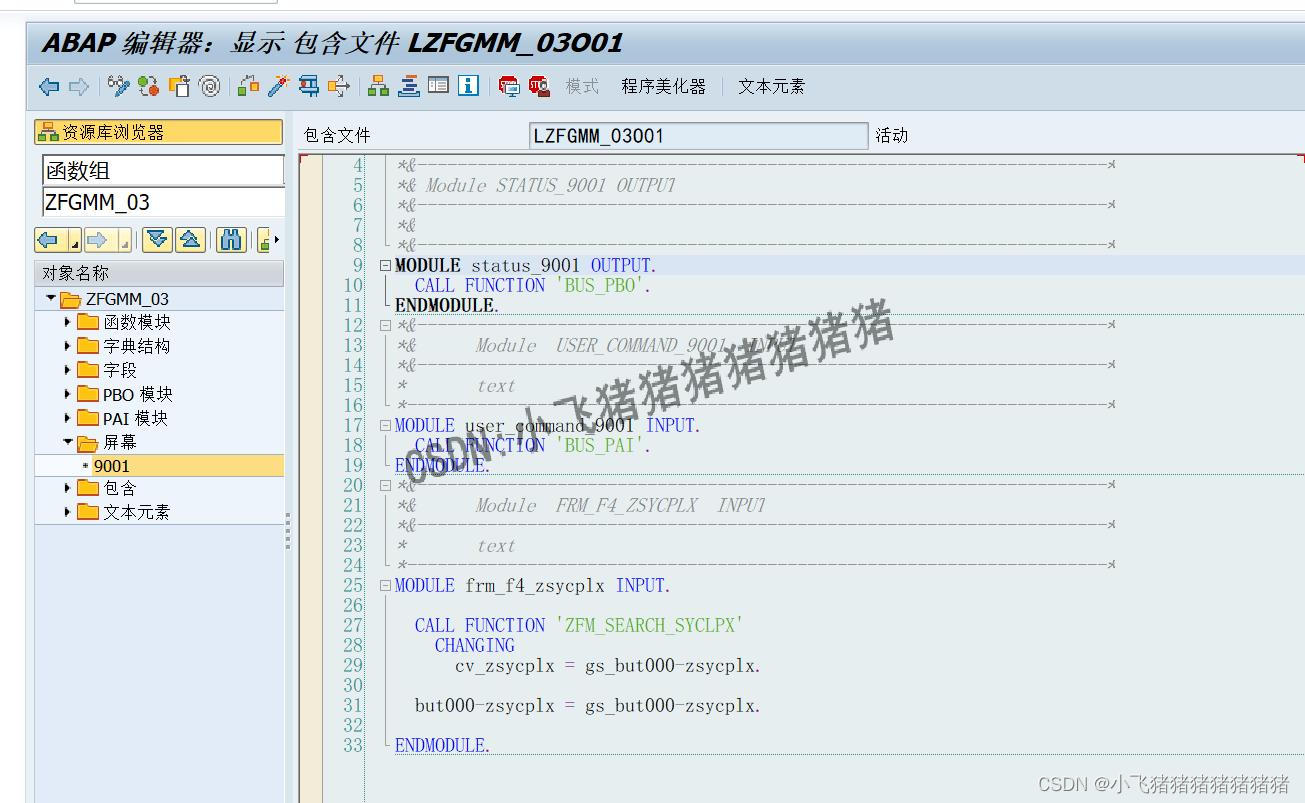Click the binoculars Find icon

tap(231, 240)
